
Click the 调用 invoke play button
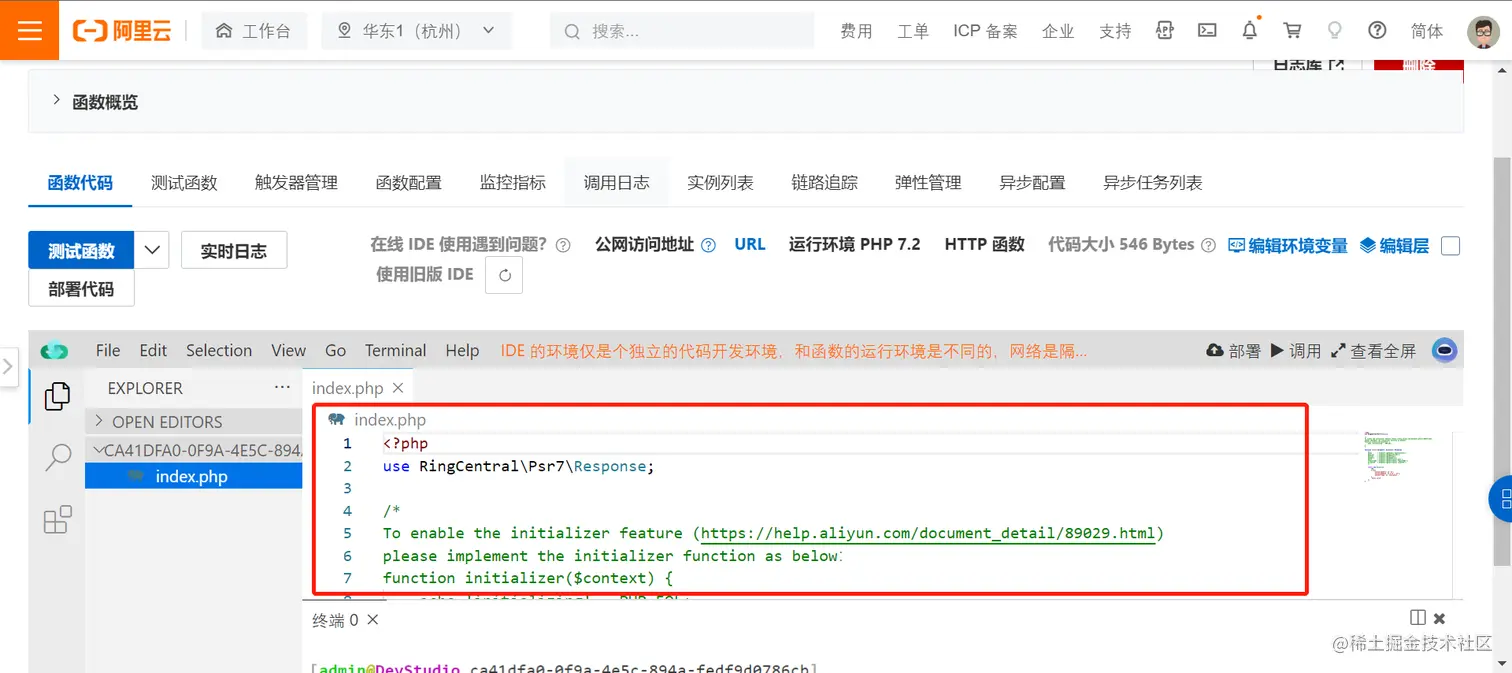tap(1296, 351)
